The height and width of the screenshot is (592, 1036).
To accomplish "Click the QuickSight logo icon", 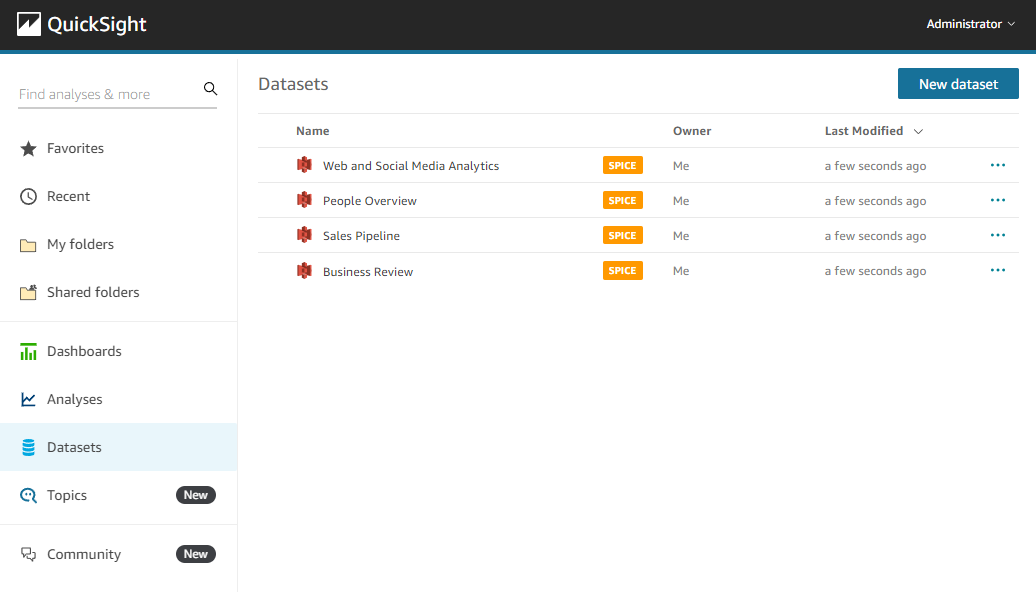I will tap(28, 24).
